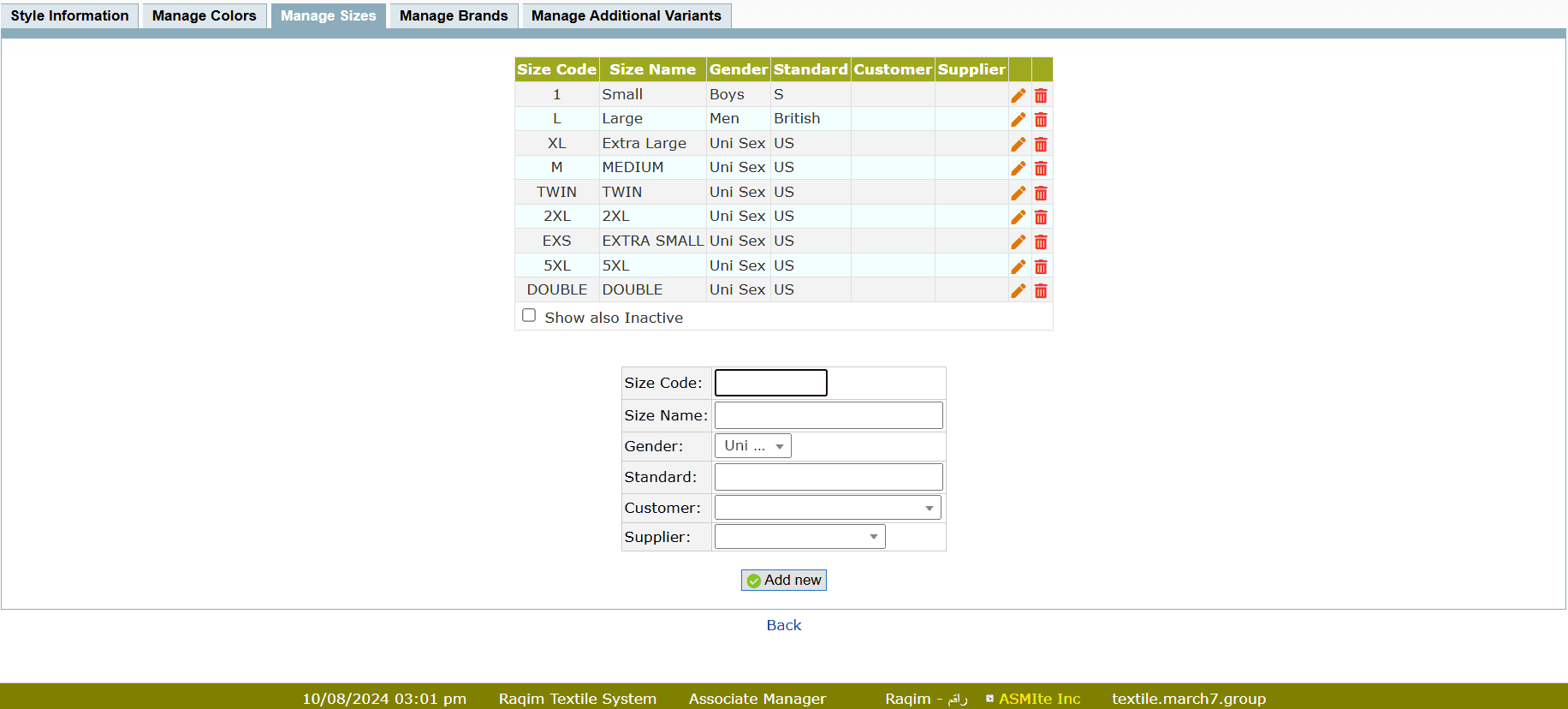Edit the EXTRA SMALL size row

click(x=1018, y=242)
